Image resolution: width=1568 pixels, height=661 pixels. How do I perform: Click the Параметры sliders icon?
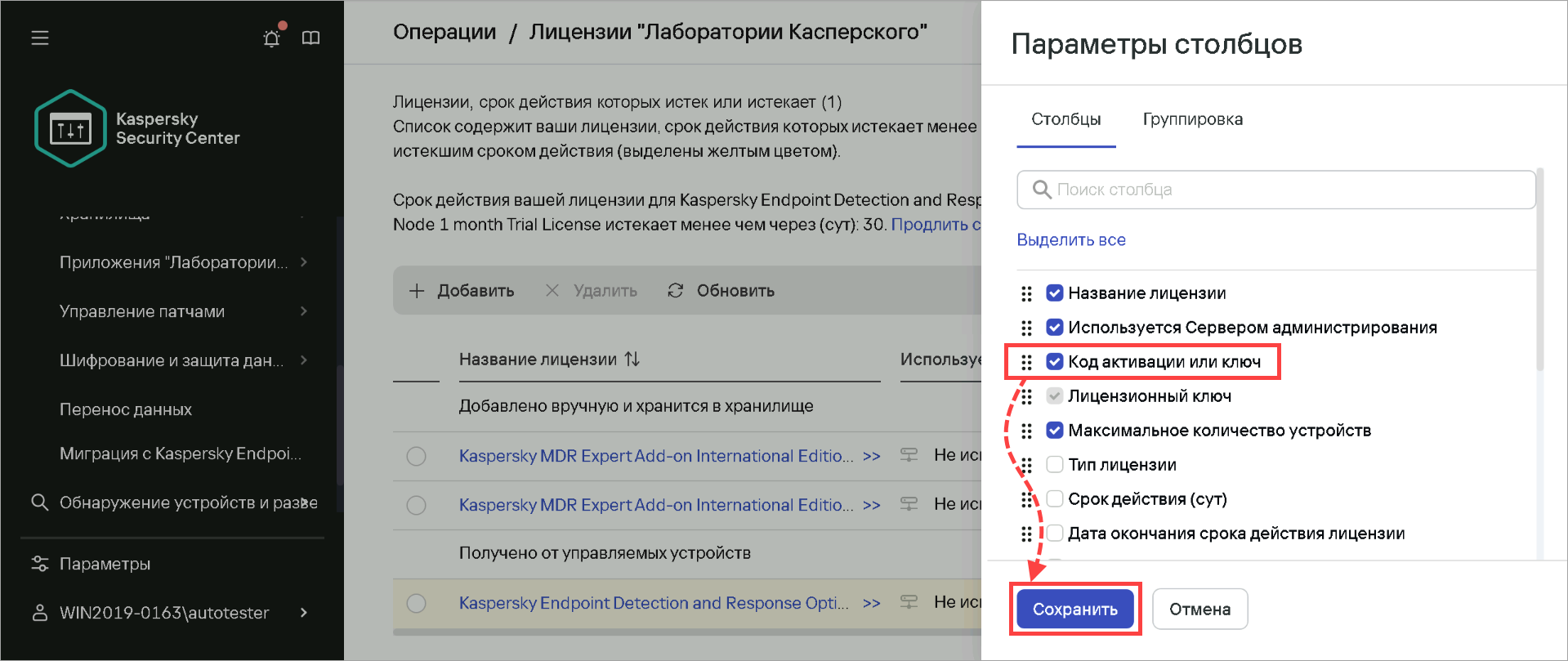click(x=39, y=564)
